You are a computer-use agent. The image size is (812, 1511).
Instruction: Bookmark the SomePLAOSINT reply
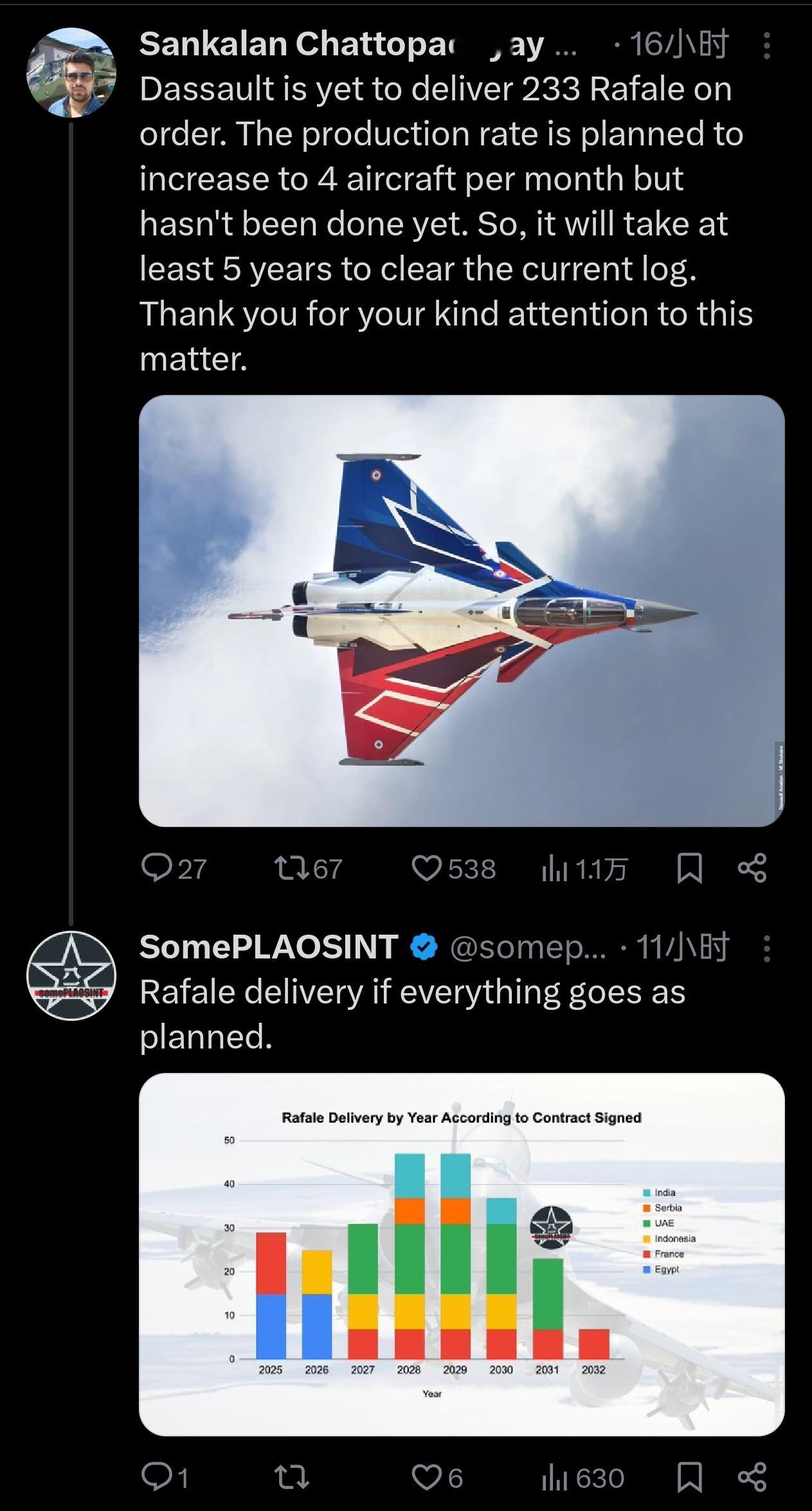[689, 1478]
